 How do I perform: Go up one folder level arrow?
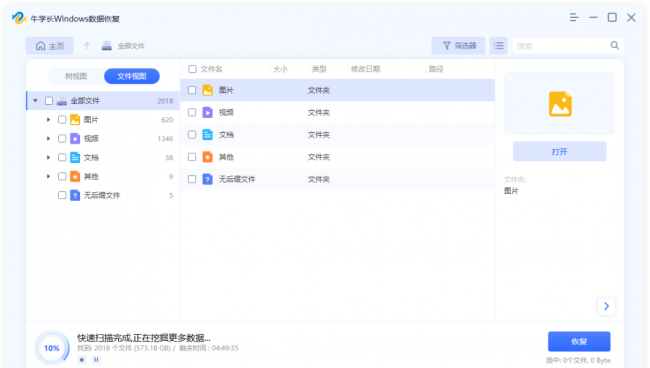tap(87, 46)
